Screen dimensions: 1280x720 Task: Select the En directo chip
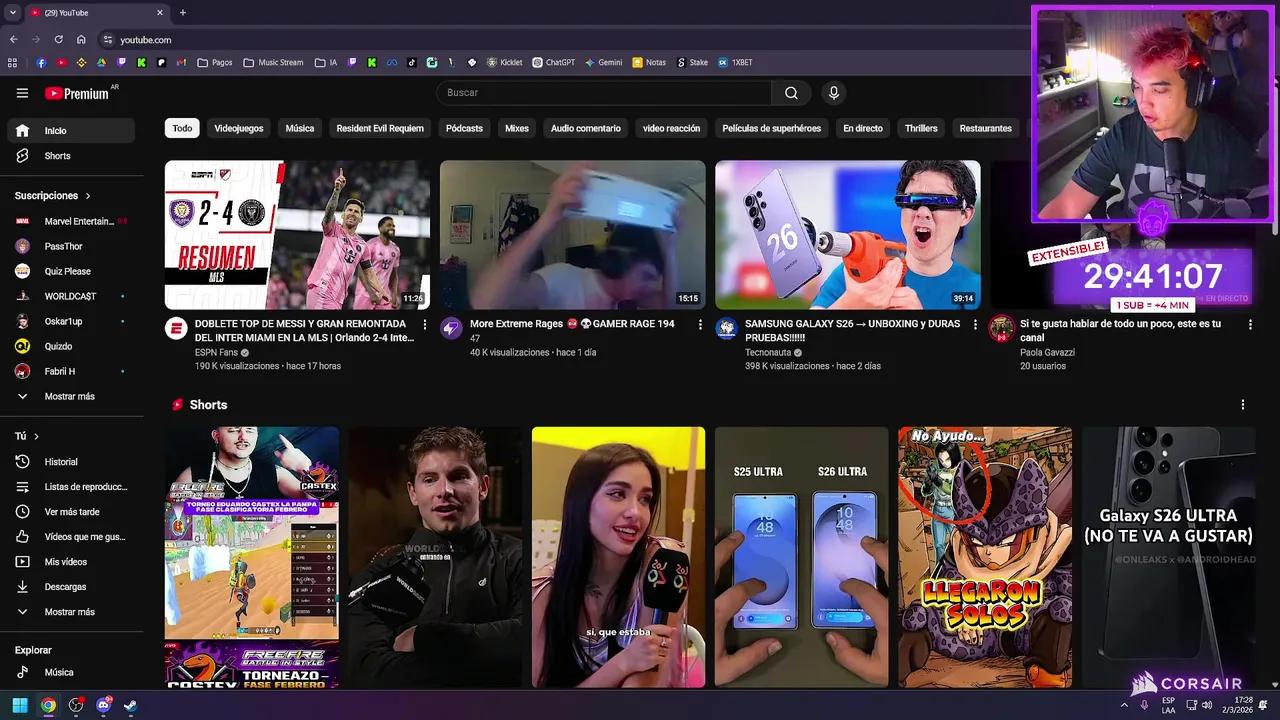pos(863,128)
